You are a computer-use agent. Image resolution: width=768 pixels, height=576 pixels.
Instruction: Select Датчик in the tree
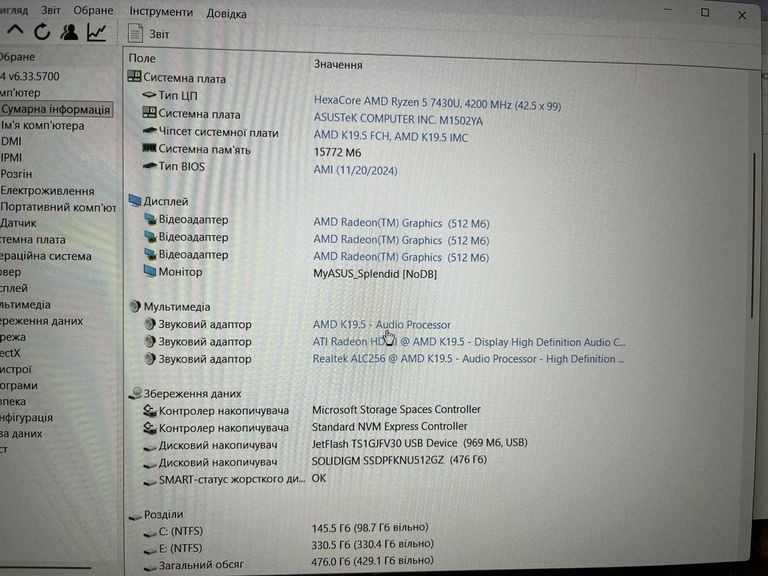[x=18, y=223]
